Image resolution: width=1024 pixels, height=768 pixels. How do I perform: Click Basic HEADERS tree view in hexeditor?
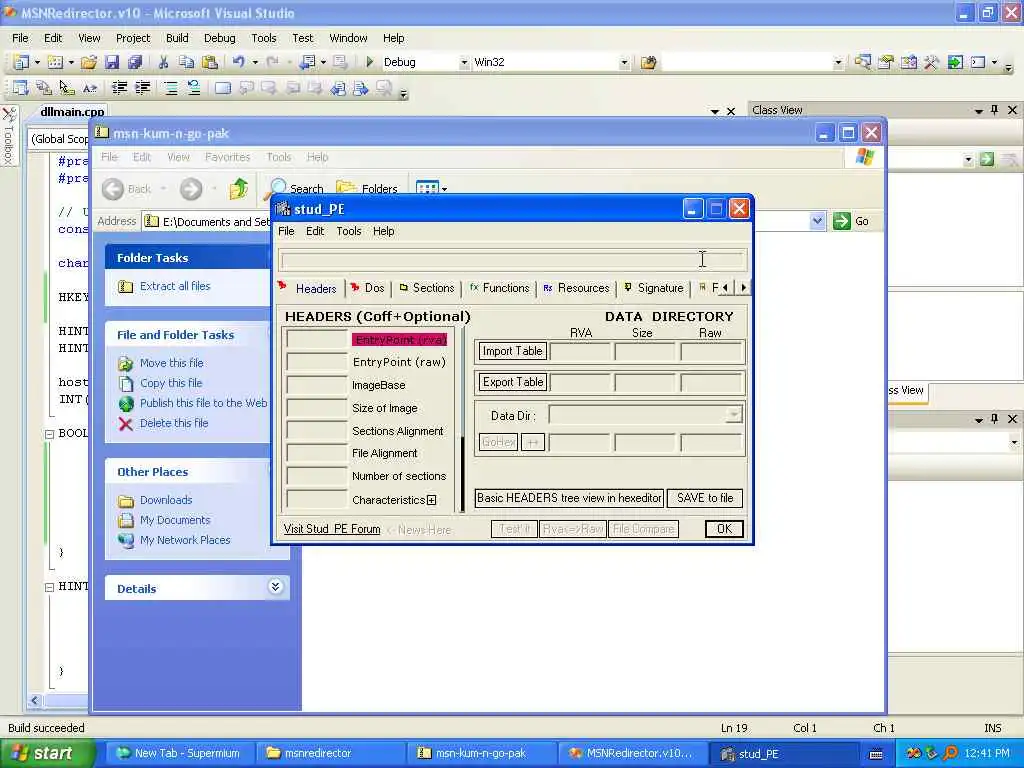tap(569, 498)
